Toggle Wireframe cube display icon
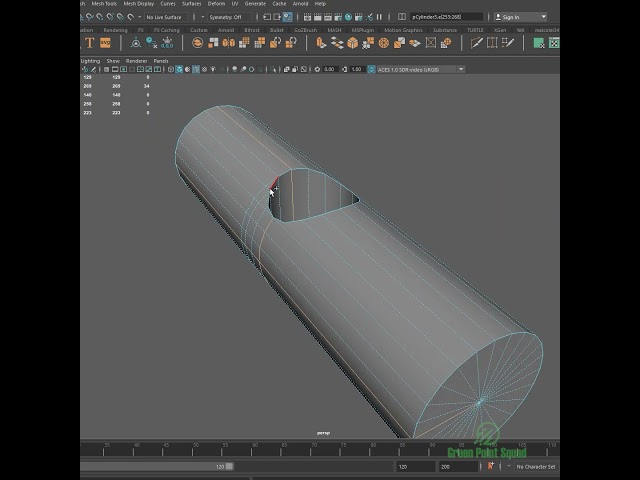 point(171,69)
